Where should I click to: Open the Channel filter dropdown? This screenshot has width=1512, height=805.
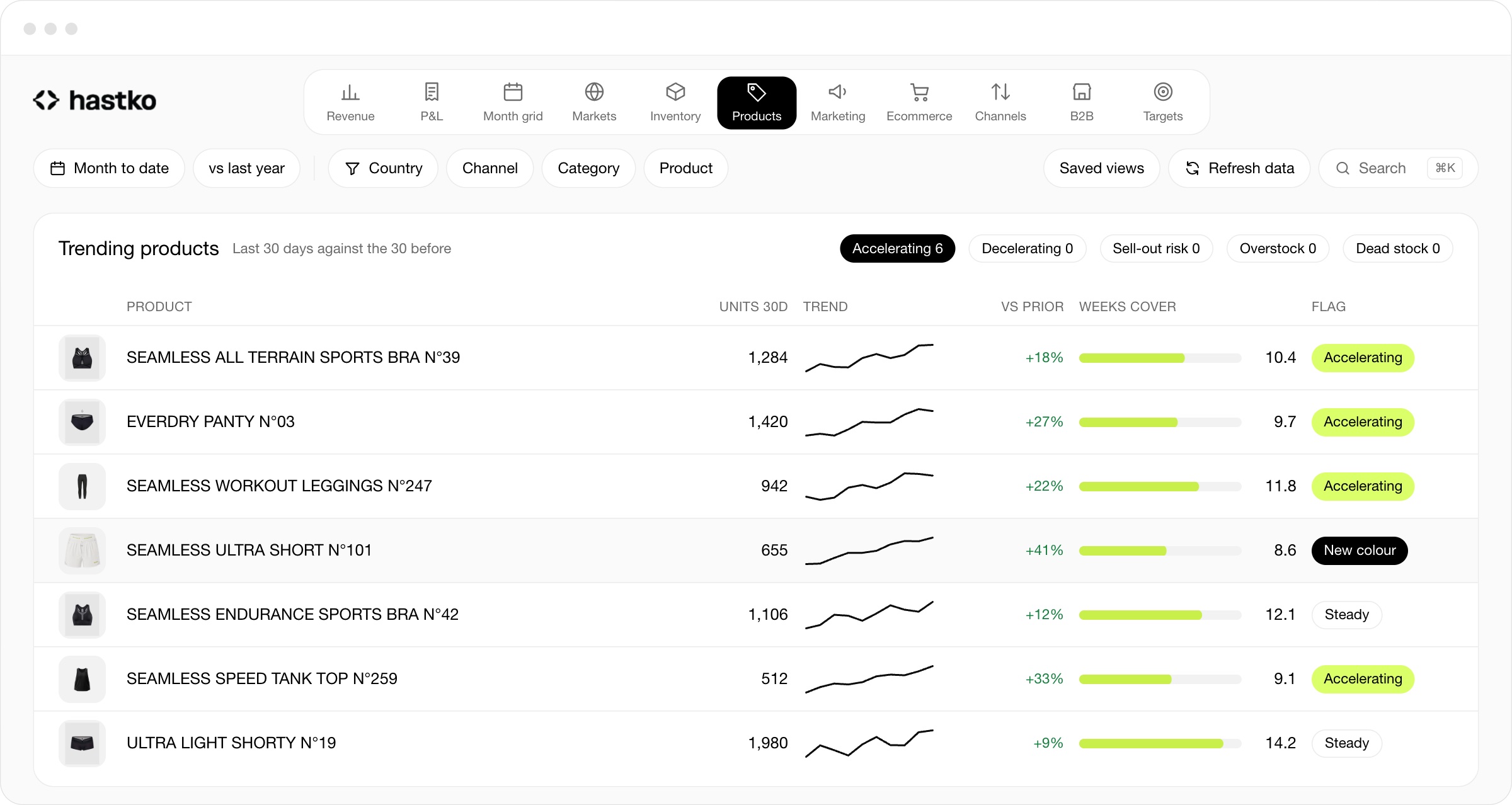coord(490,168)
